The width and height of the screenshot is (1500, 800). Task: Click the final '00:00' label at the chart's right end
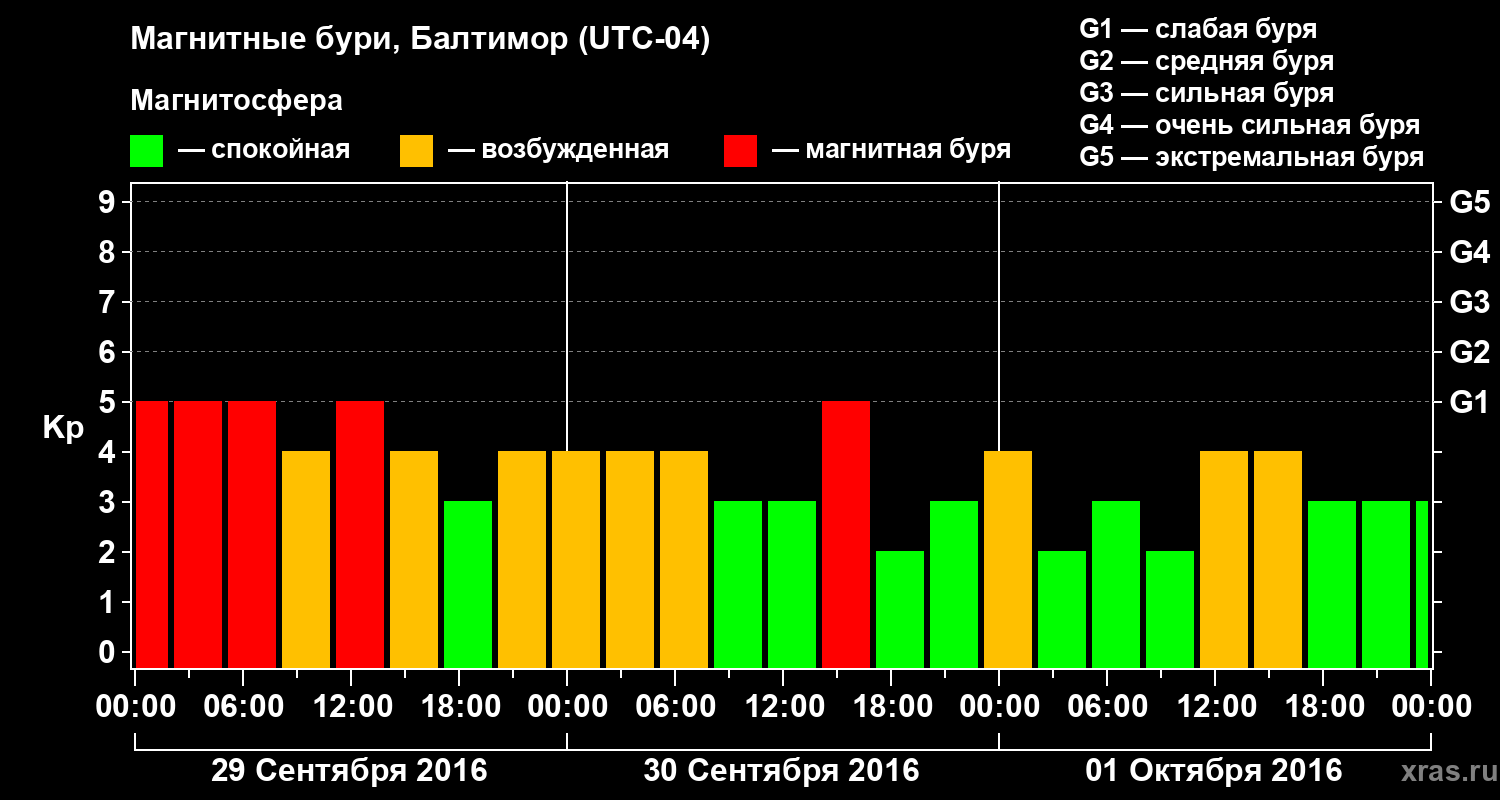pyautogui.click(x=1432, y=707)
